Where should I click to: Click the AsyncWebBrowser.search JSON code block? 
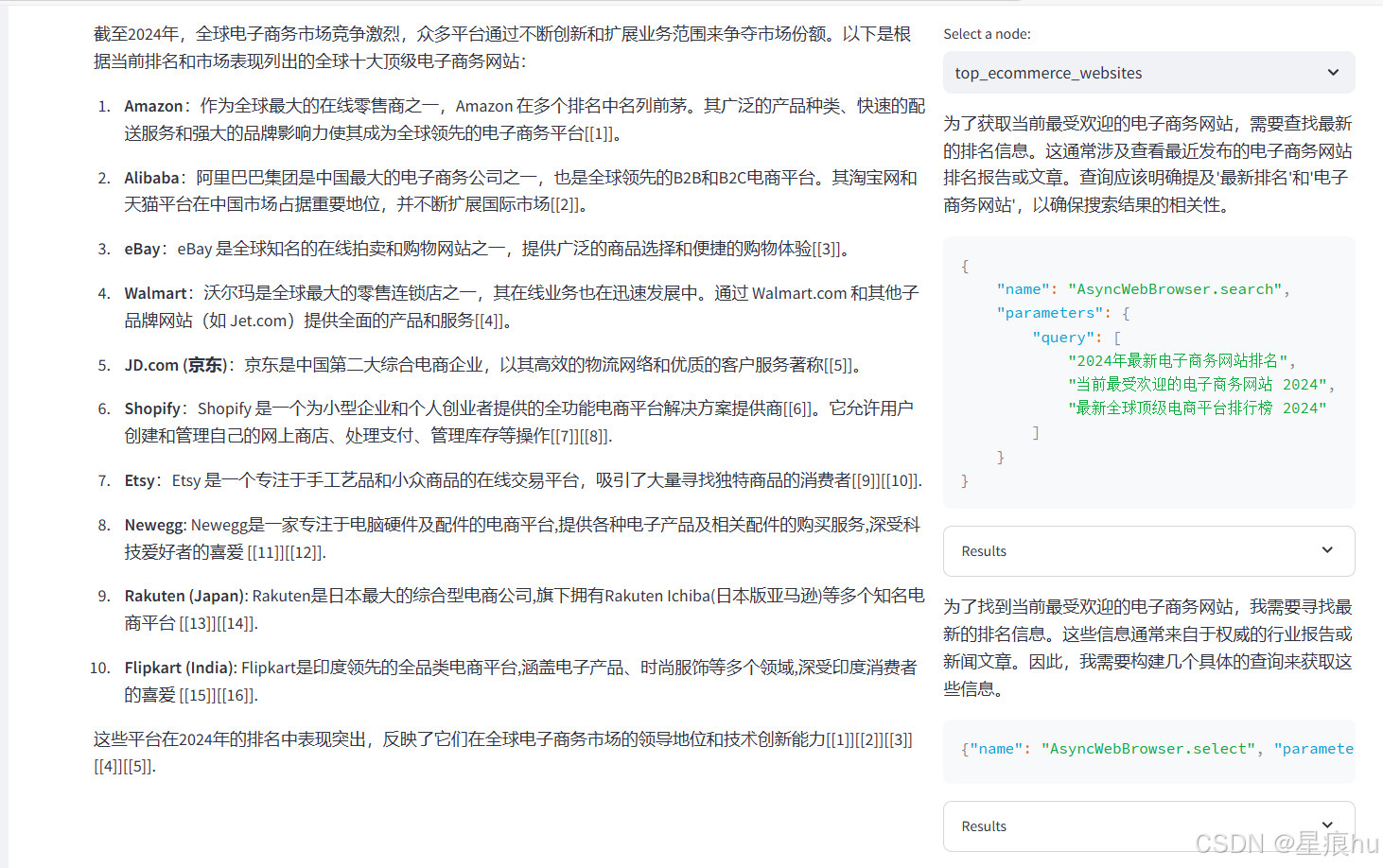[1148, 373]
